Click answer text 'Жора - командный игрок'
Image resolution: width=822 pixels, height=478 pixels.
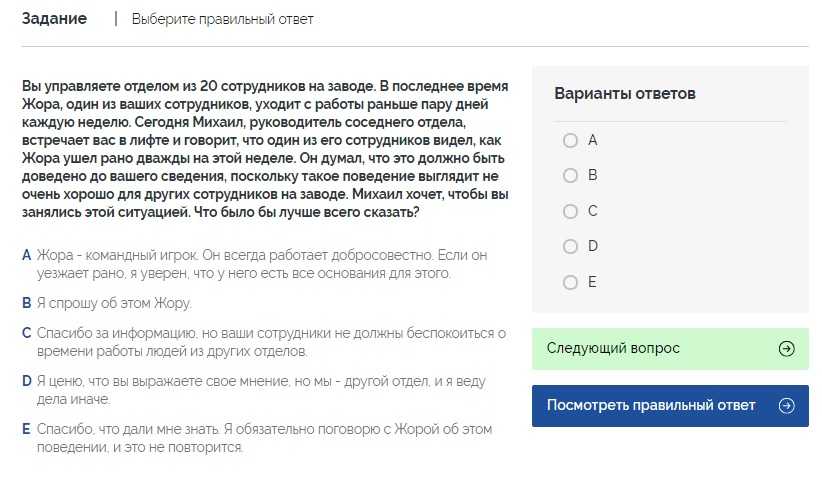coord(260,264)
